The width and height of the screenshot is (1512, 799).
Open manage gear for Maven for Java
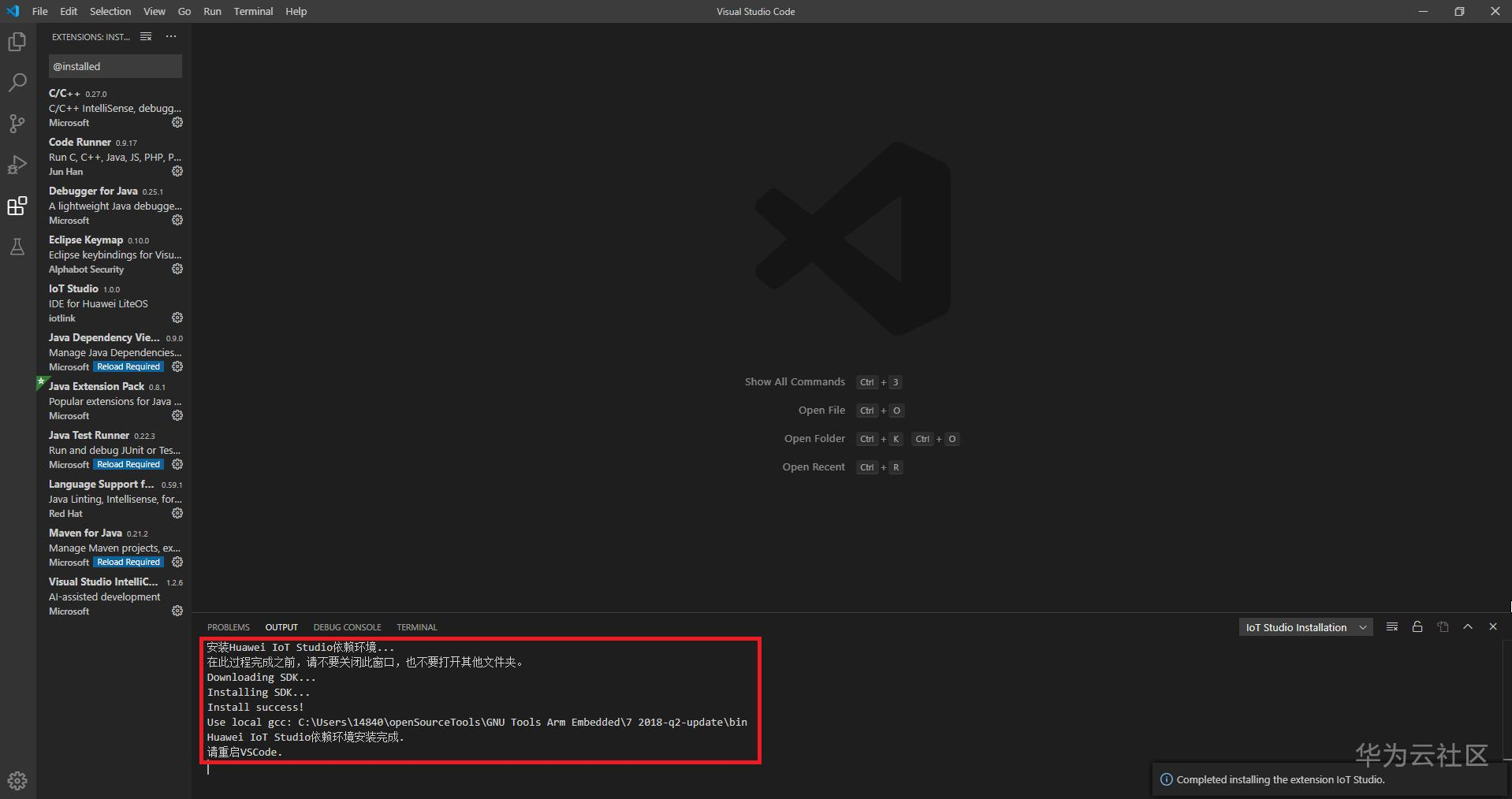177,562
